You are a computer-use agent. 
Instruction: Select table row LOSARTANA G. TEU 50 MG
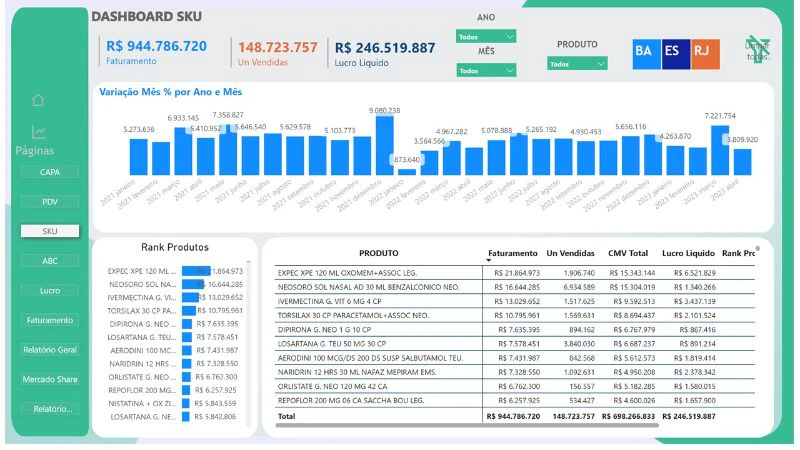point(514,344)
